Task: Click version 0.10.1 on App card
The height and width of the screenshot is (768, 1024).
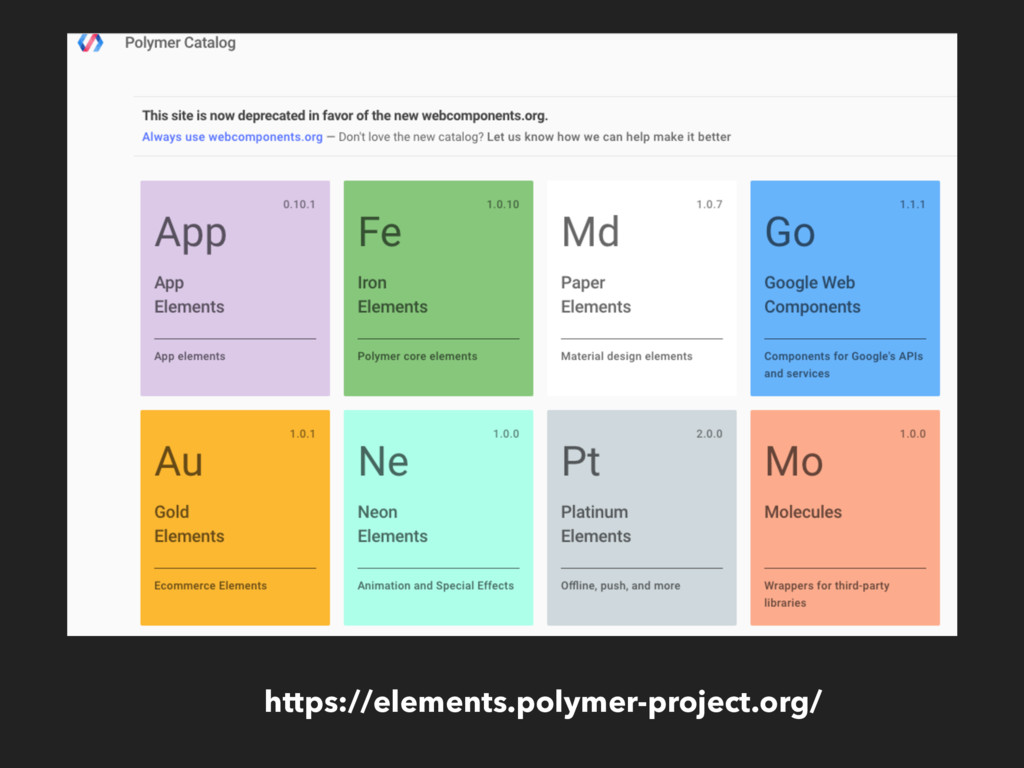Action: [299, 204]
